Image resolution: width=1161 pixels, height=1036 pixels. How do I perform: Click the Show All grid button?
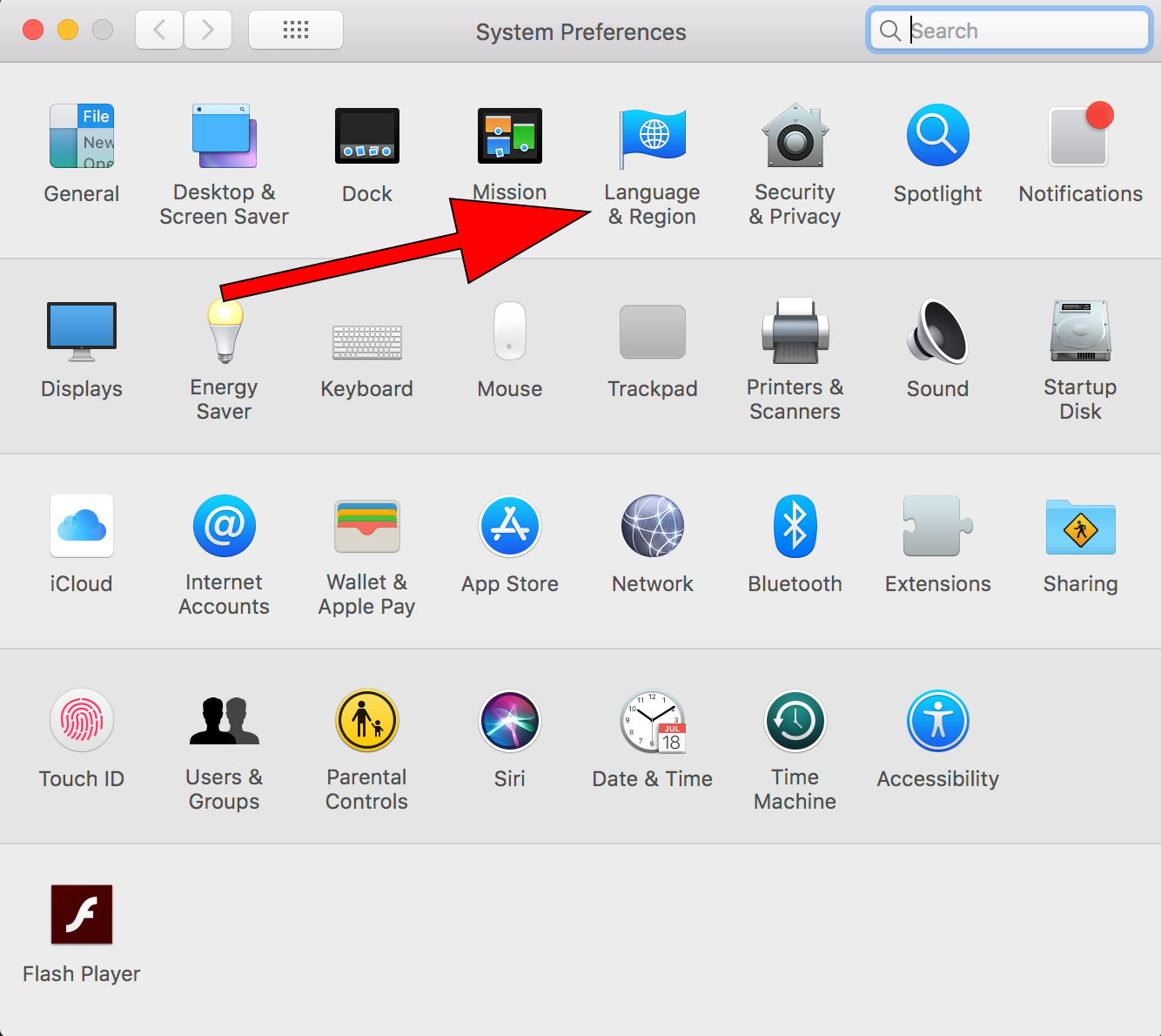click(x=296, y=30)
